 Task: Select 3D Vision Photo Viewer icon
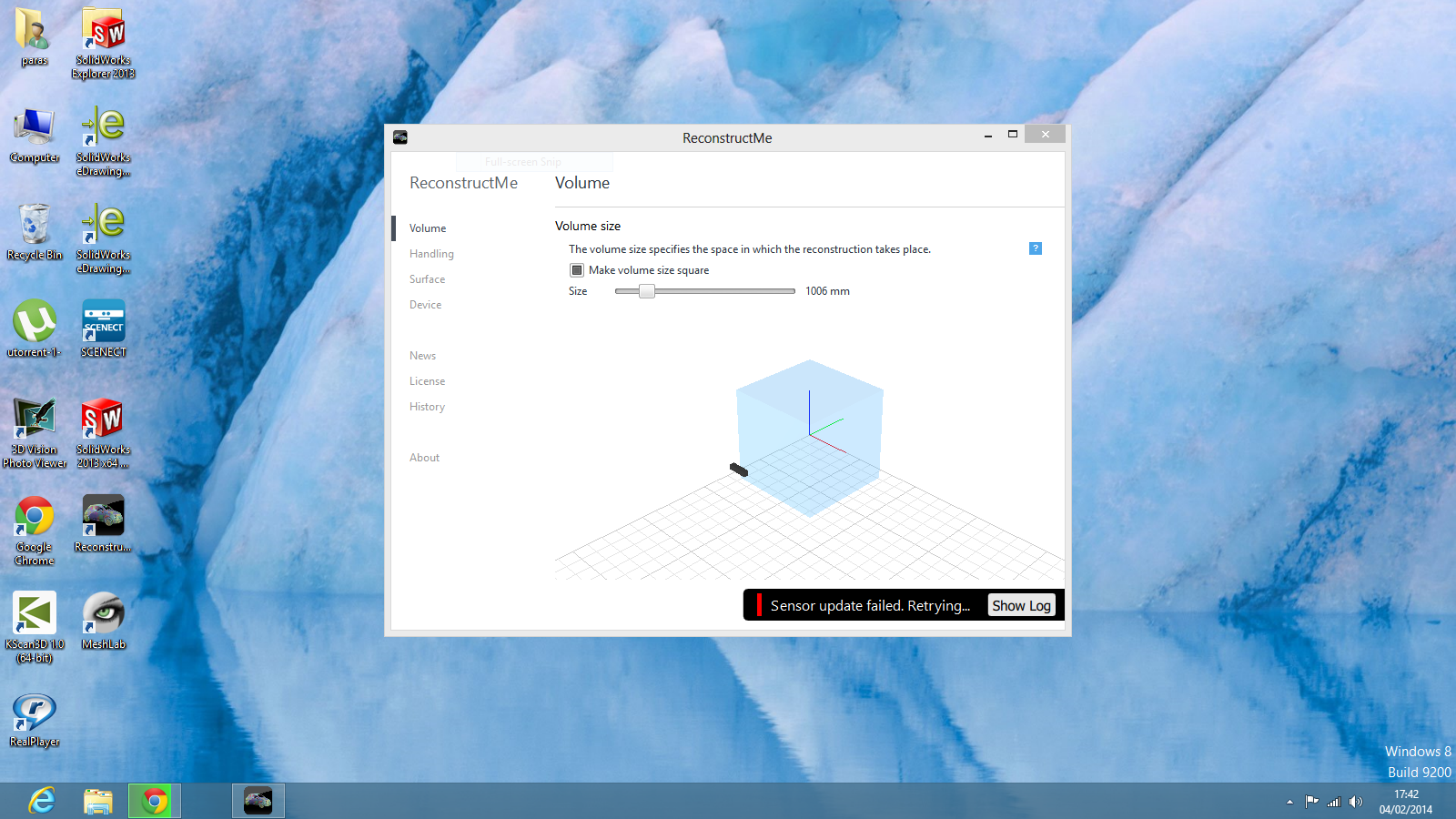click(x=35, y=433)
